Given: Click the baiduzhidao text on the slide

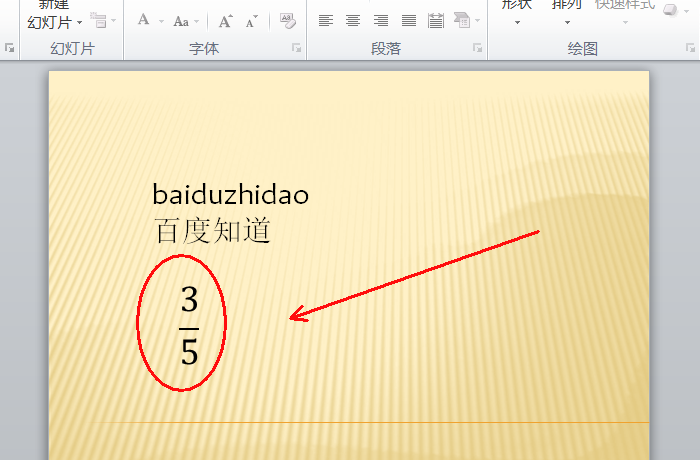Looking at the screenshot, I should [x=230, y=194].
